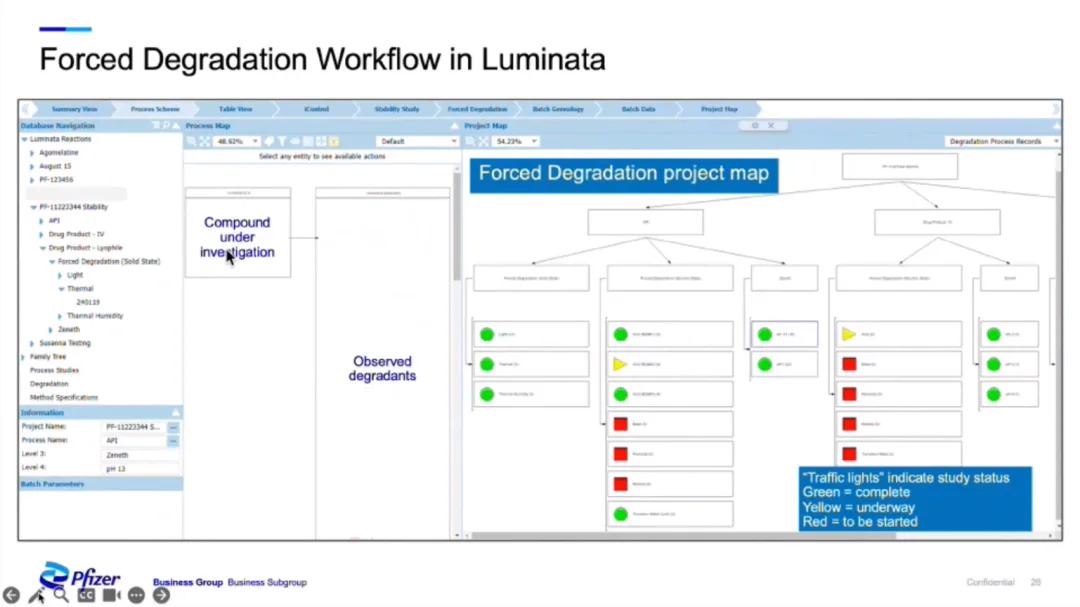Collapse the Process Map panel arrow
1080x607 pixels.
point(454,125)
